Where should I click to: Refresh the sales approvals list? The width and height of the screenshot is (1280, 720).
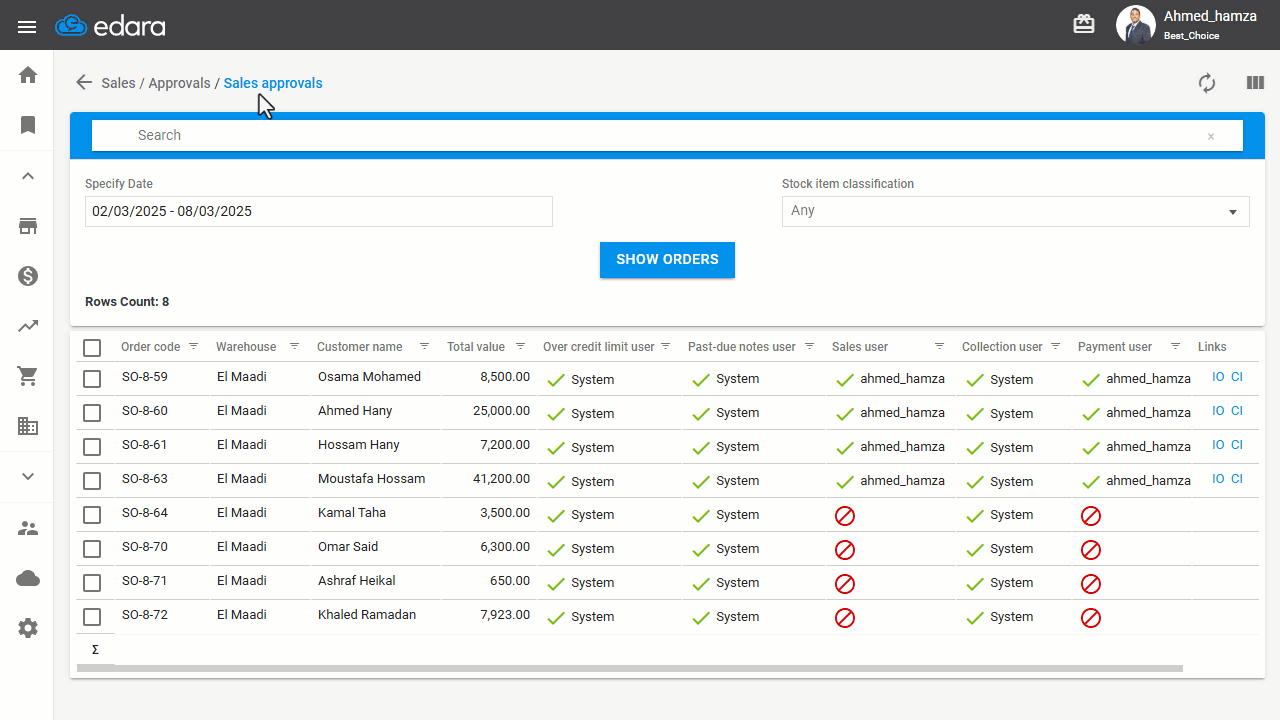1207,83
